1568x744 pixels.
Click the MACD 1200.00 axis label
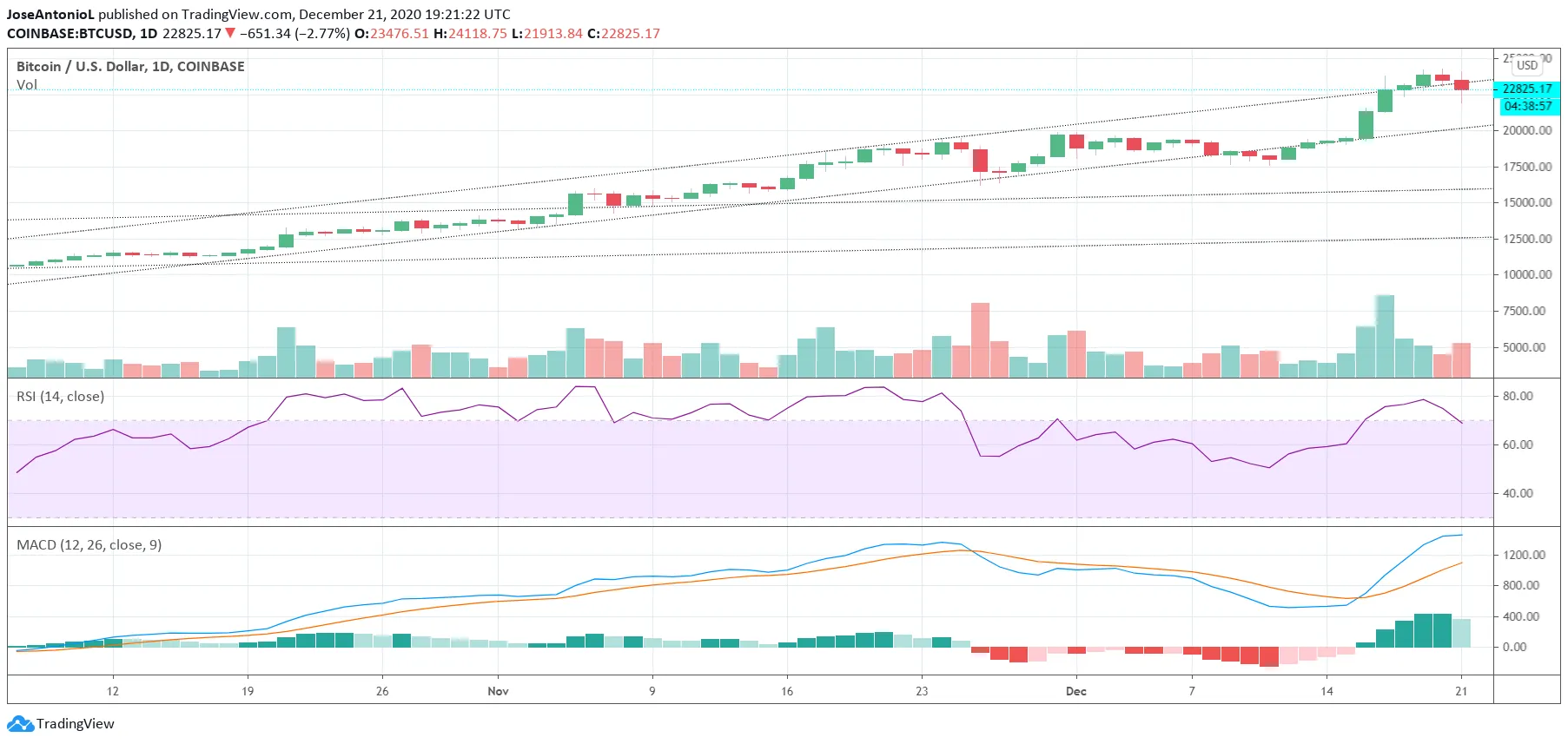coord(1525,555)
